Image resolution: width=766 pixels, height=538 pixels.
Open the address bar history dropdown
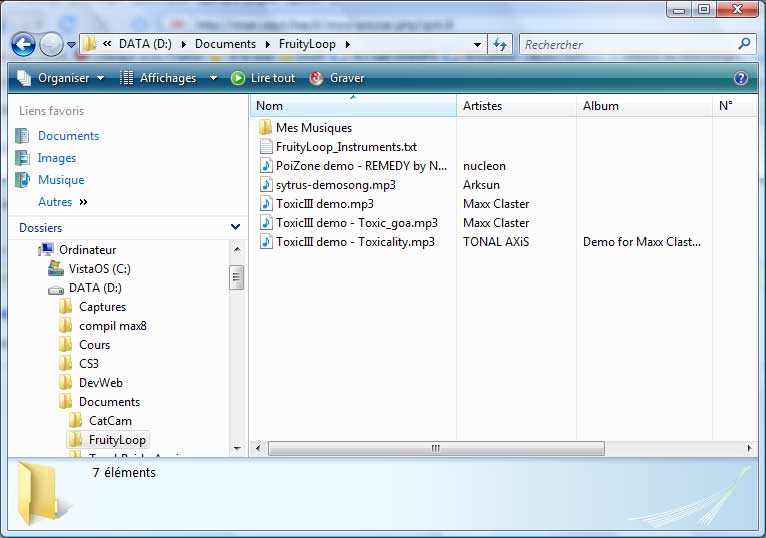click(477, 44)
